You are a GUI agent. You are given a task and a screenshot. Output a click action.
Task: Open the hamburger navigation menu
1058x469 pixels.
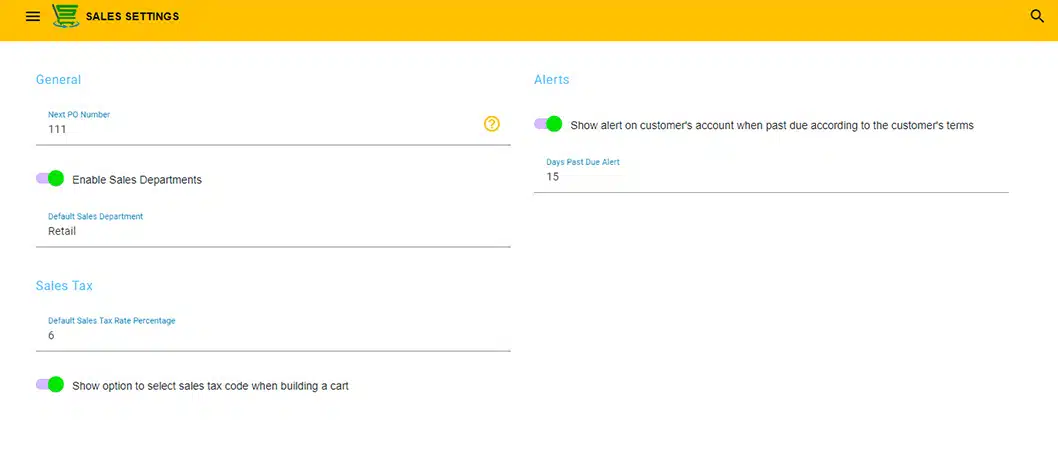click(33, 17)
